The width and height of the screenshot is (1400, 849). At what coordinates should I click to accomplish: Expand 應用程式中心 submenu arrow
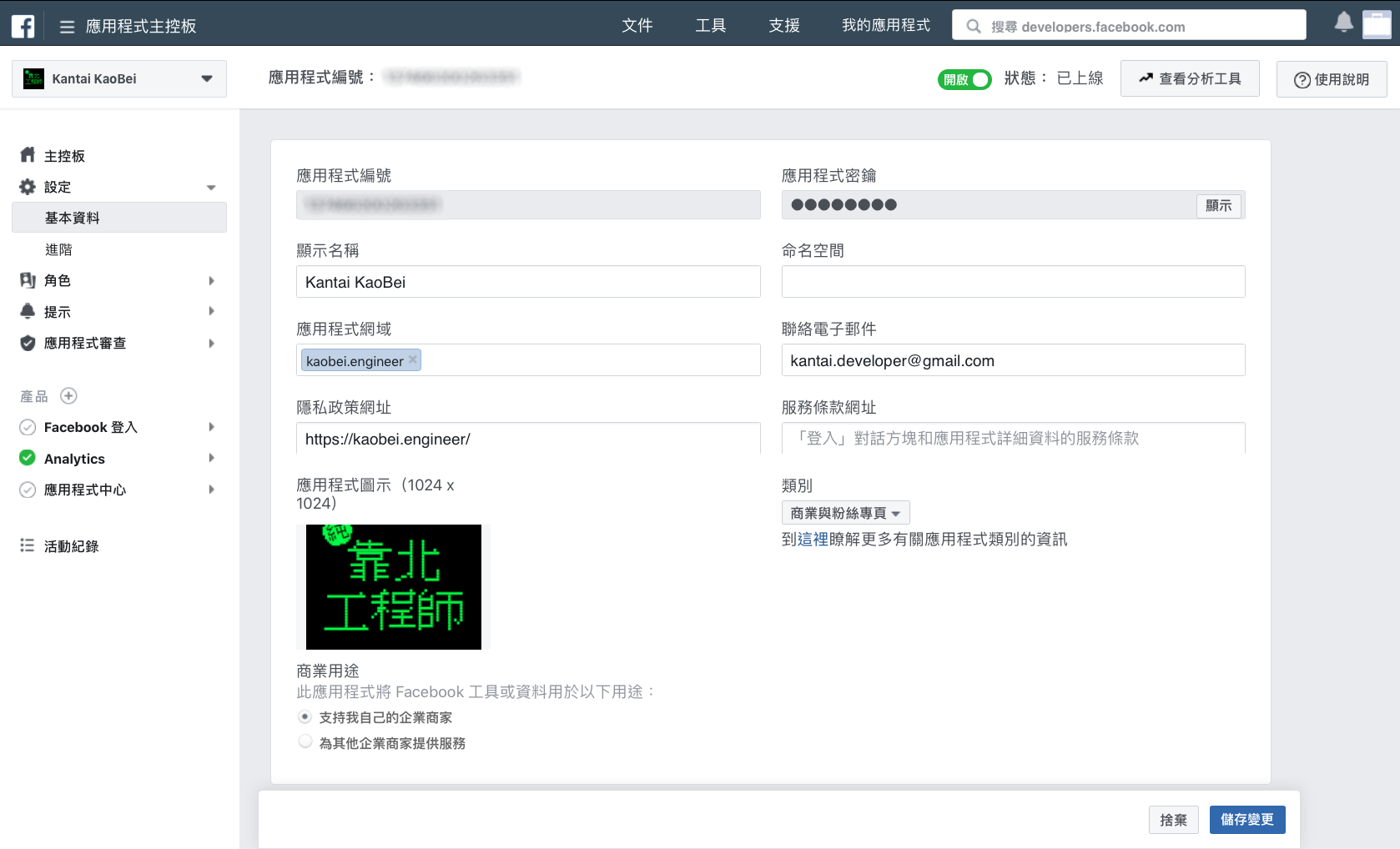(x=211, y=490)
